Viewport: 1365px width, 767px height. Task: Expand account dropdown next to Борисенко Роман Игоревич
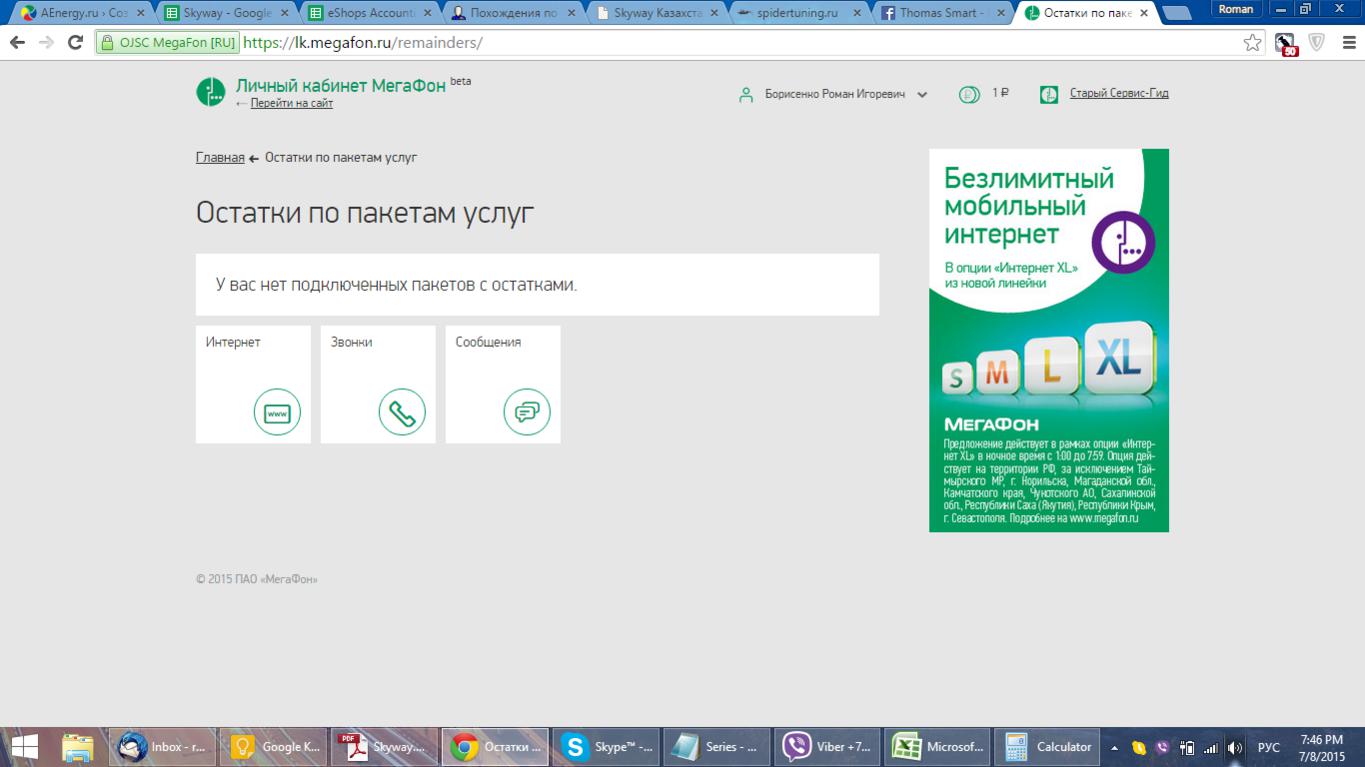point(922,95)
